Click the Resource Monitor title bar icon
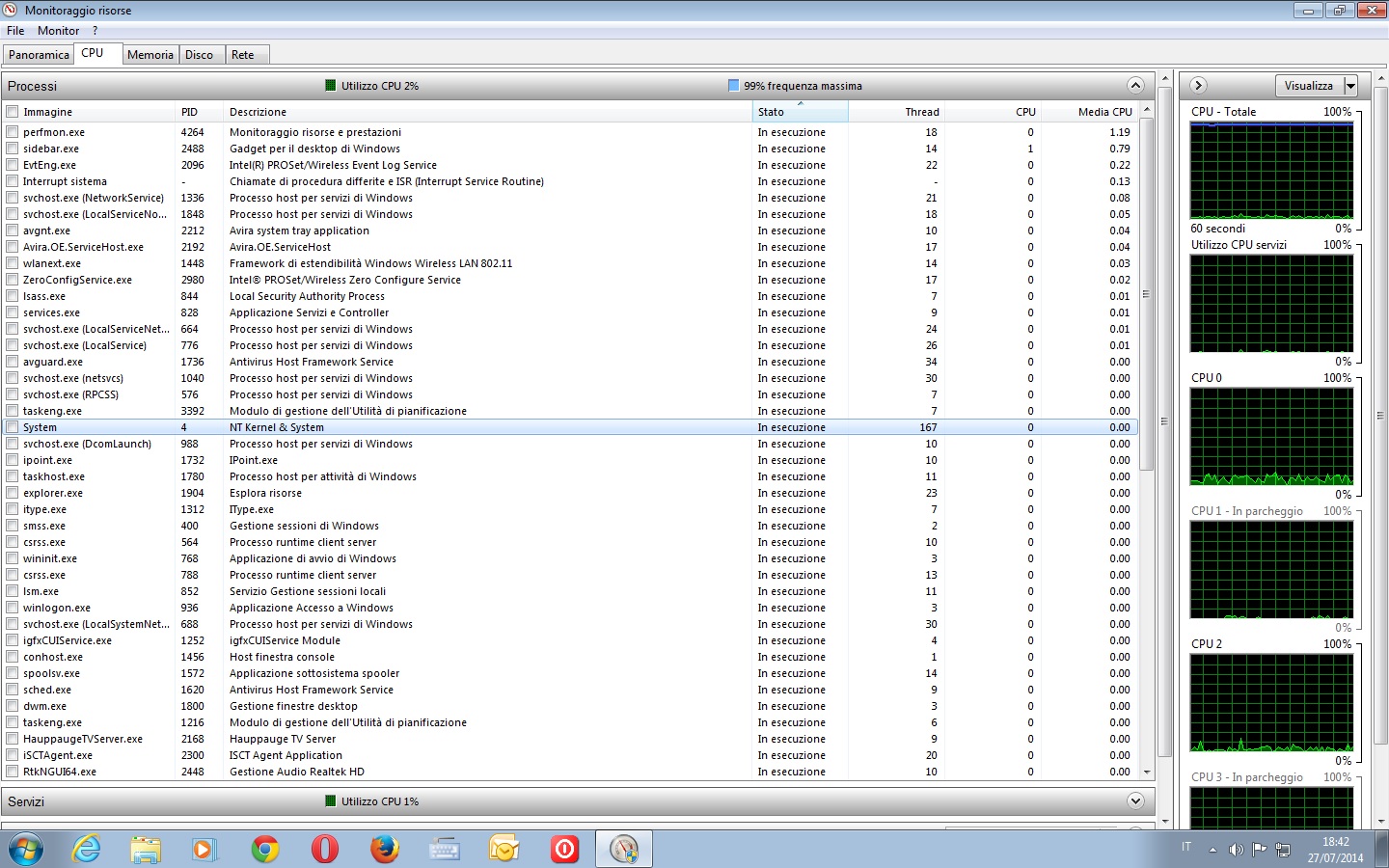The image size is (1389, 868). tap(11, 11)
